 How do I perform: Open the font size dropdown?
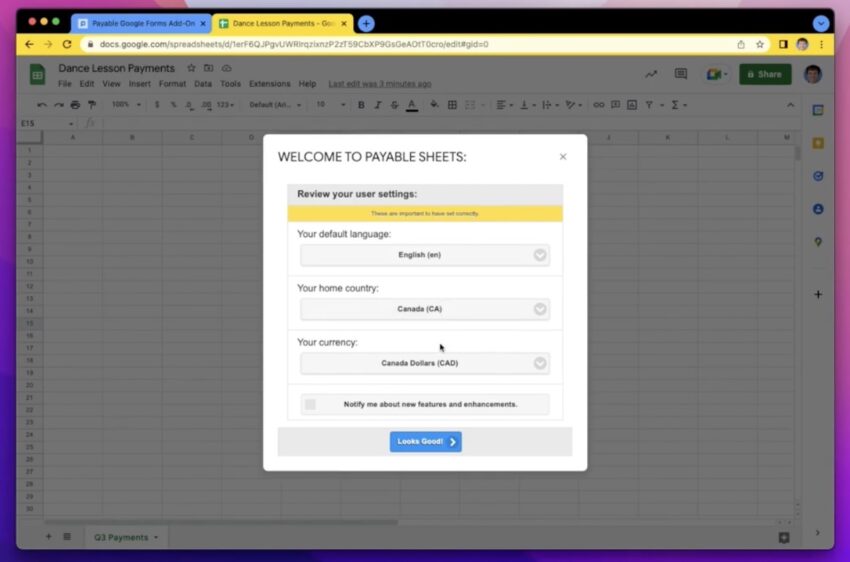coord(330,105)
